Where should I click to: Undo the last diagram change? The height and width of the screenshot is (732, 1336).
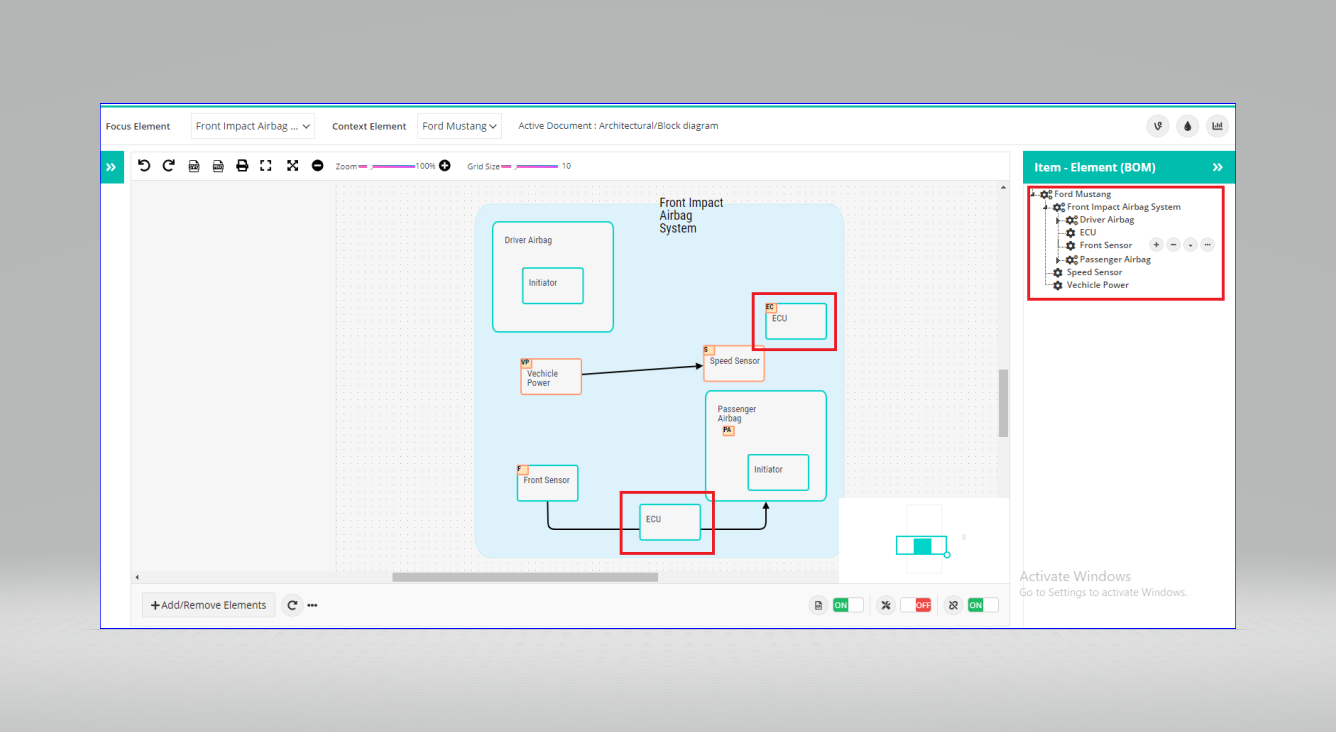(x=144, y=165)
